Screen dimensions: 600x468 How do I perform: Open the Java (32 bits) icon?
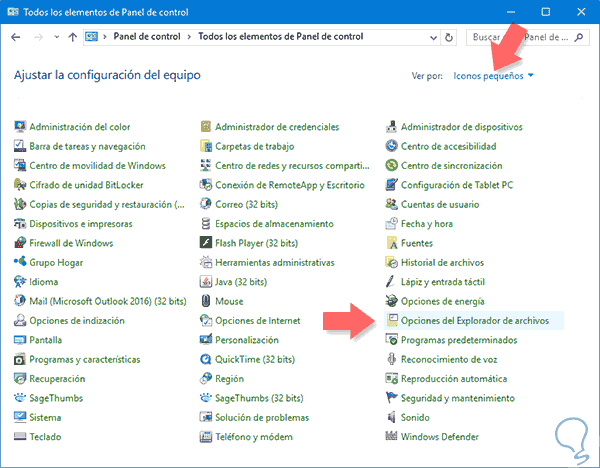pyautogui.click(x=206, y=282)
